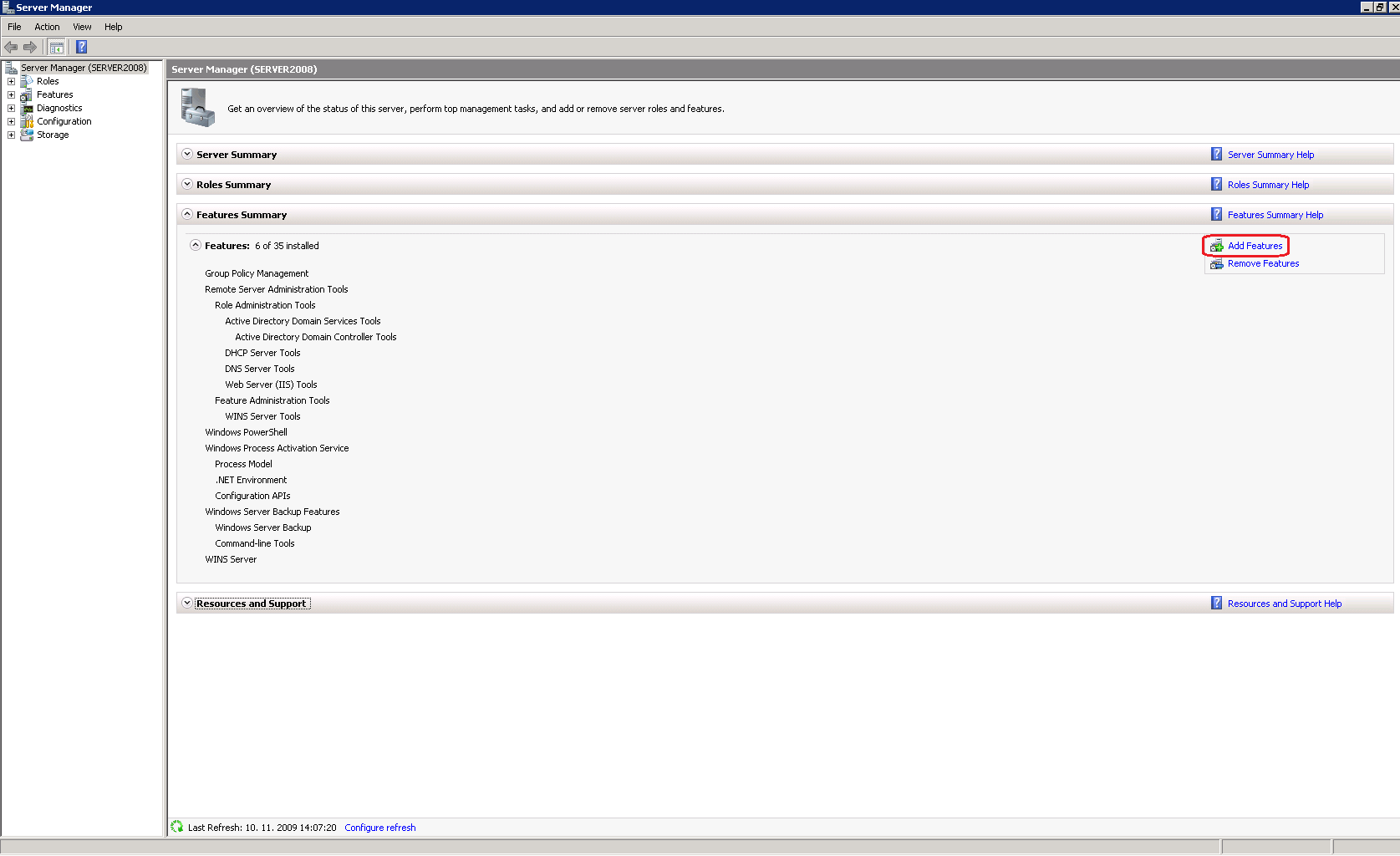Expand the Roles Summary section

[187, 184]
